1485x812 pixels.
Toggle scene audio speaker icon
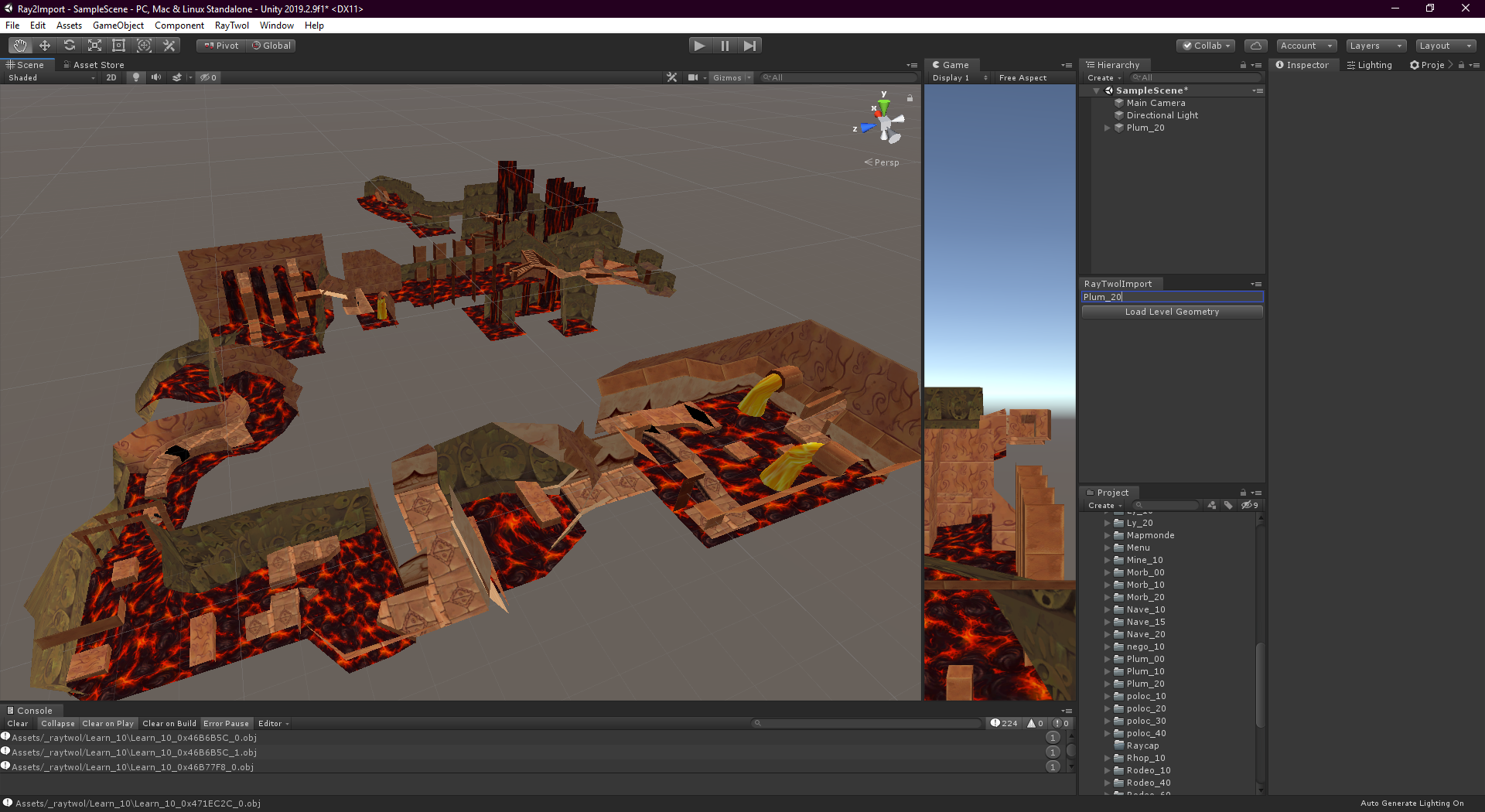coord(156,77)
